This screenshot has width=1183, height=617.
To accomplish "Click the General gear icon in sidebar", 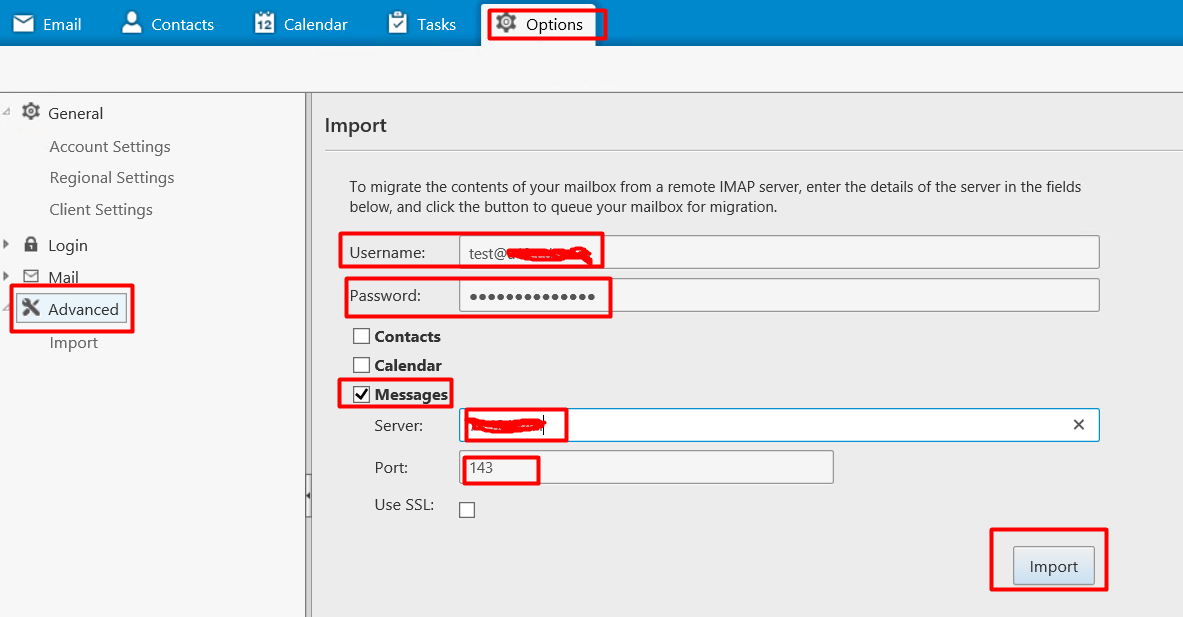I will tap(31, 112).
